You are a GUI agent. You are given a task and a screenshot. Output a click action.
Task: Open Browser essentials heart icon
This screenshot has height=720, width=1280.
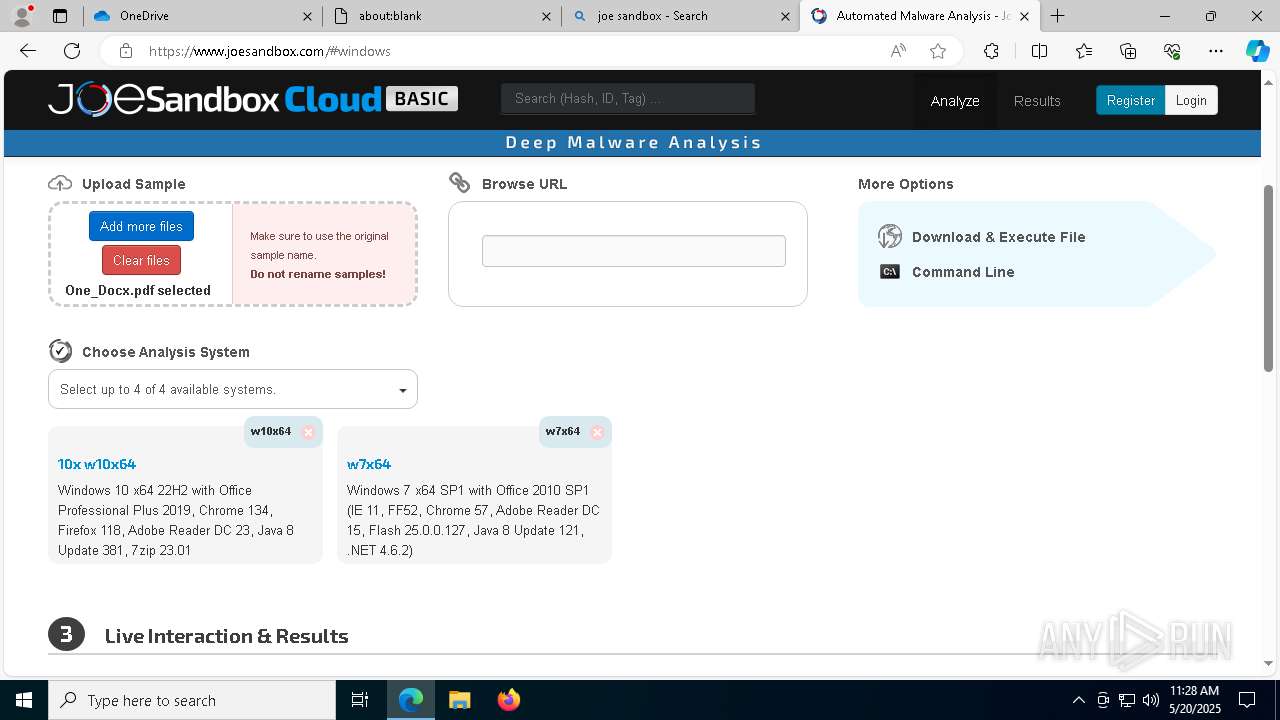(1172, 51)
